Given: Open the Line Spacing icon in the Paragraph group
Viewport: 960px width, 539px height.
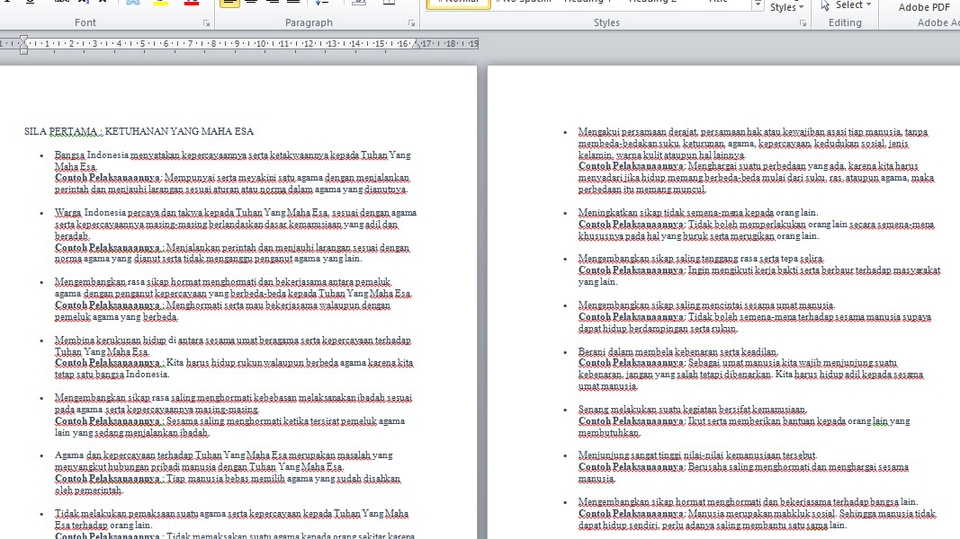Looking at the screenshot, I should 322,3.
